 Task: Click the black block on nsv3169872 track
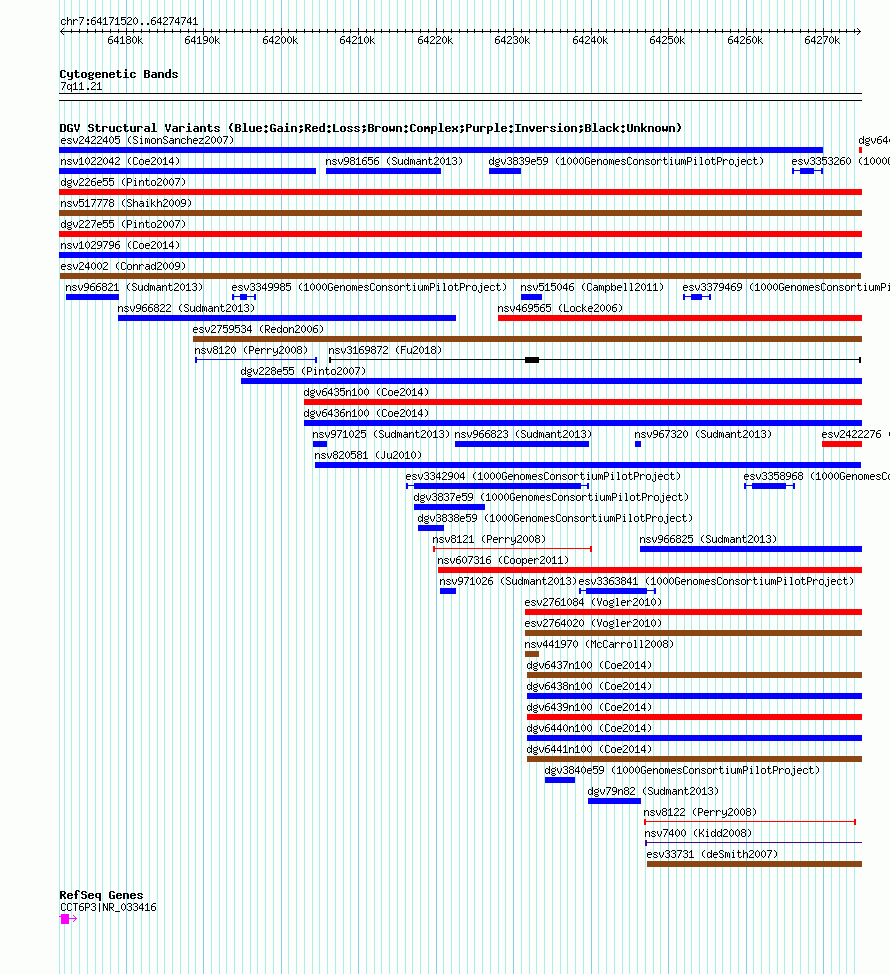[532, 360]
